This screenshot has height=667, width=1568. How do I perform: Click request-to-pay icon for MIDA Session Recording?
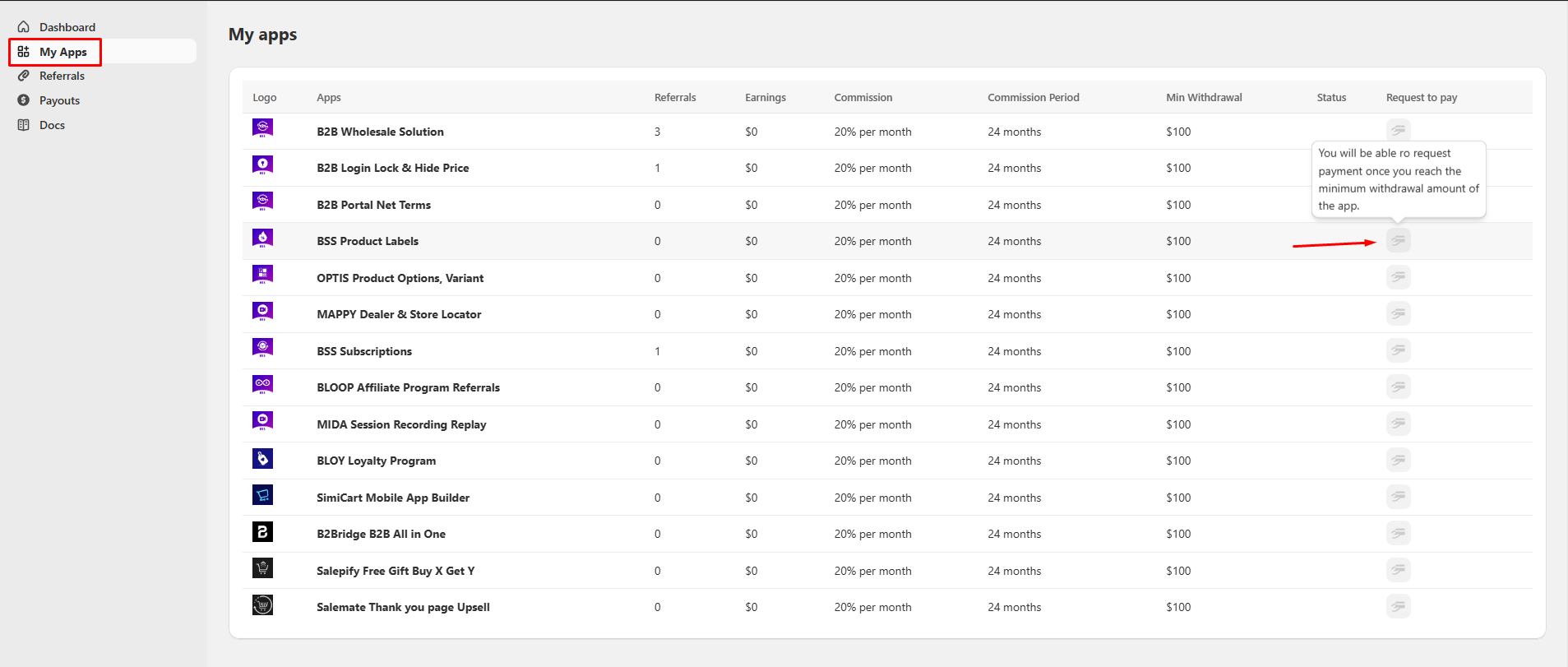point(1398,424)
